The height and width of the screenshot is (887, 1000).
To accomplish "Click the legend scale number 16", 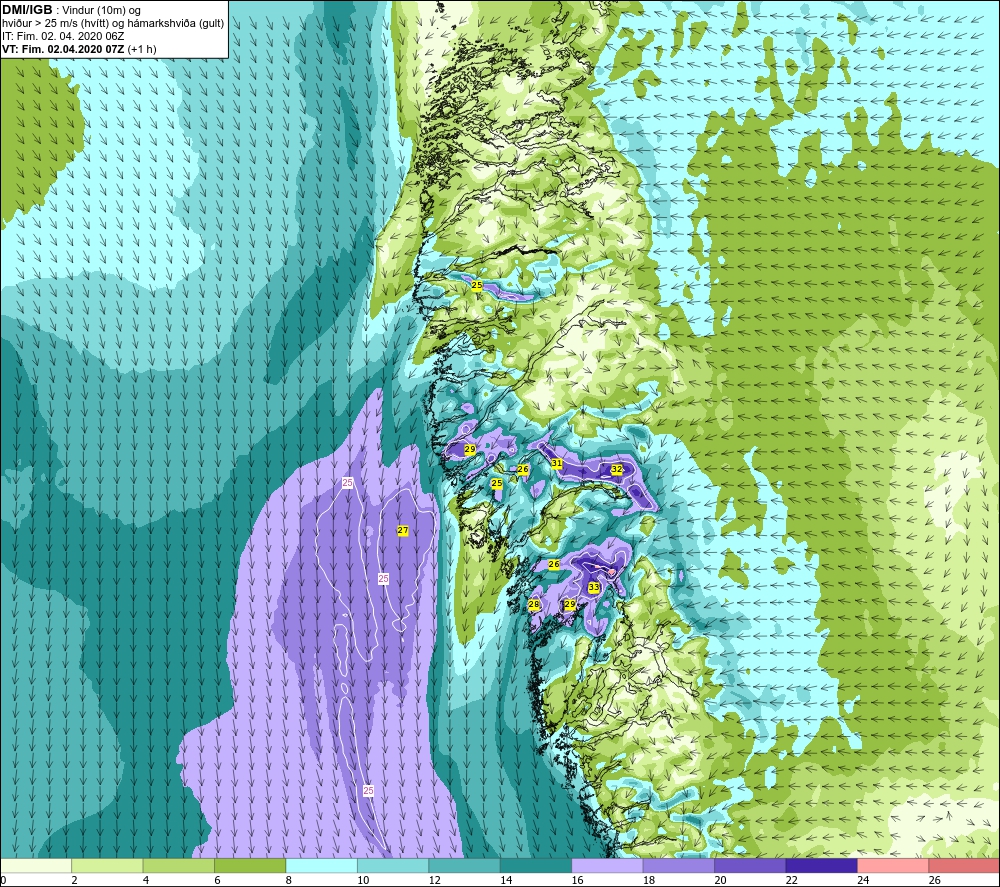I will 577,880.
